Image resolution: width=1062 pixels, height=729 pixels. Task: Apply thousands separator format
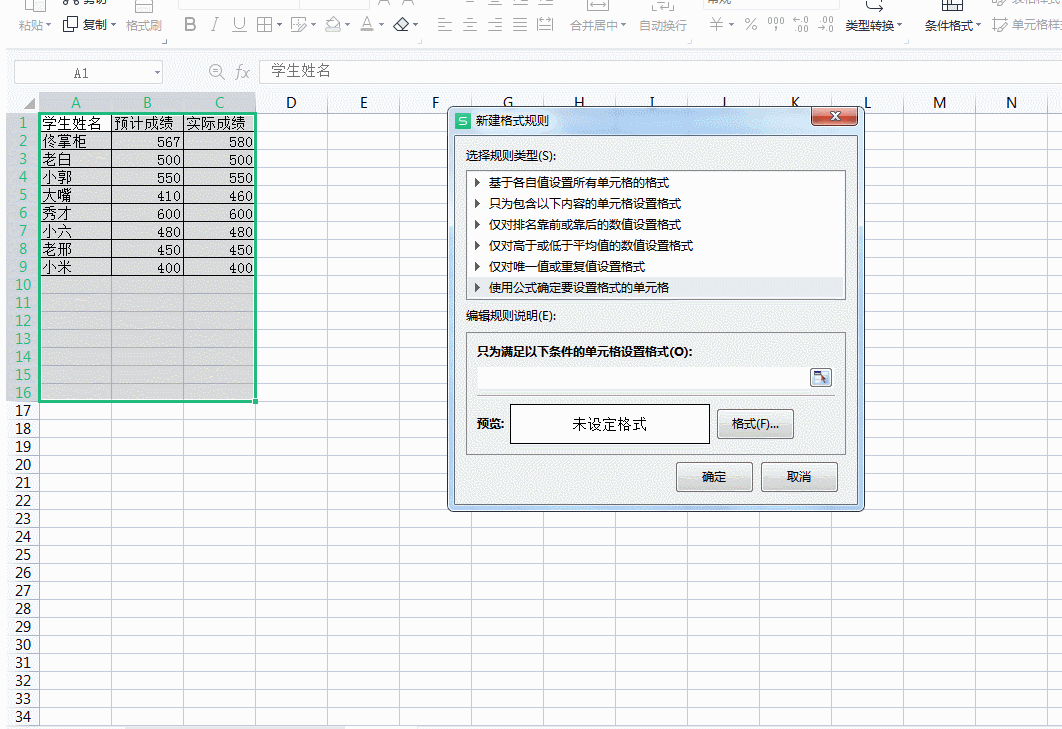[x=776, y=25]
